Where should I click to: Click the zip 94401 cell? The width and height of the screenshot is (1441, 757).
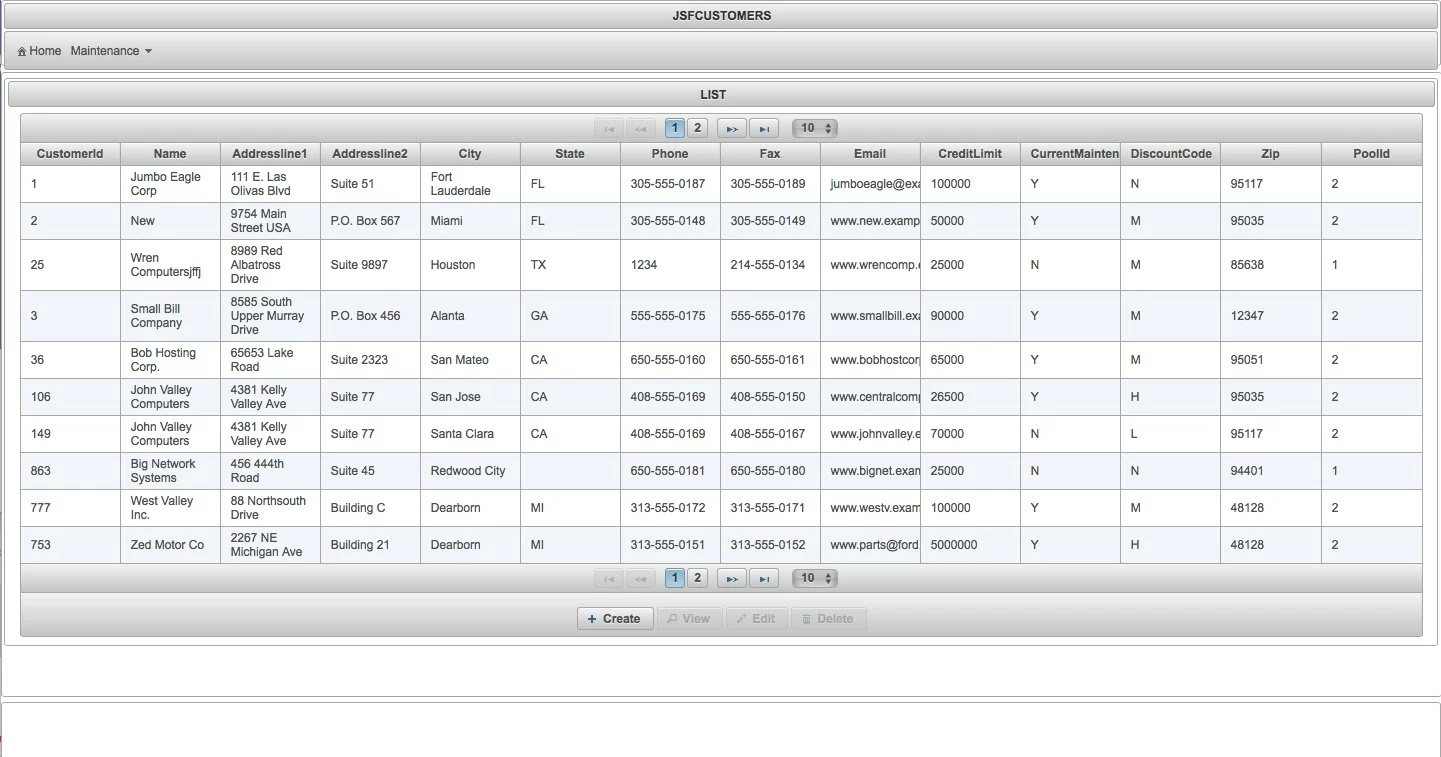point(1271,471)
